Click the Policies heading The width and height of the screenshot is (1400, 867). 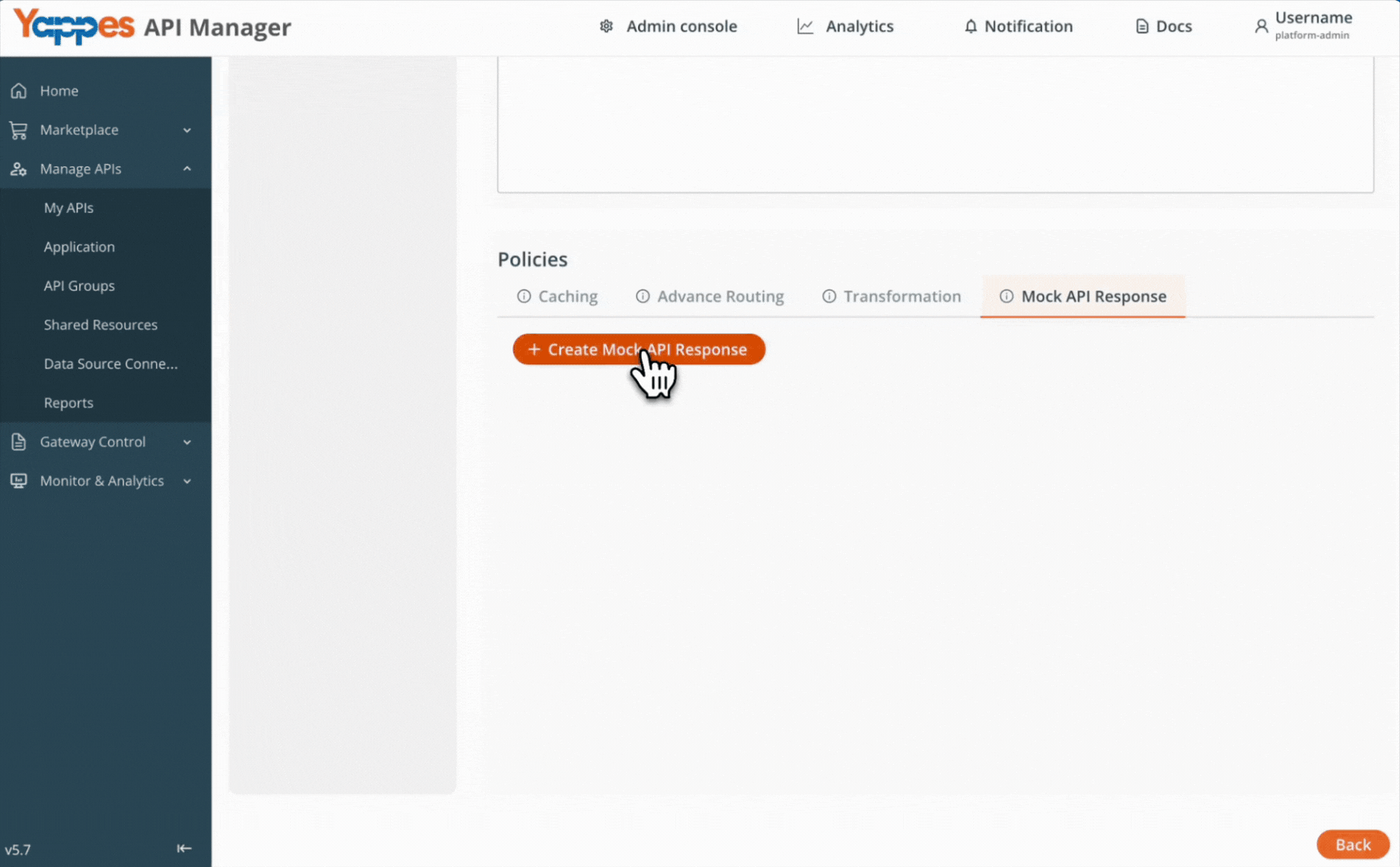tap(533, 259)
